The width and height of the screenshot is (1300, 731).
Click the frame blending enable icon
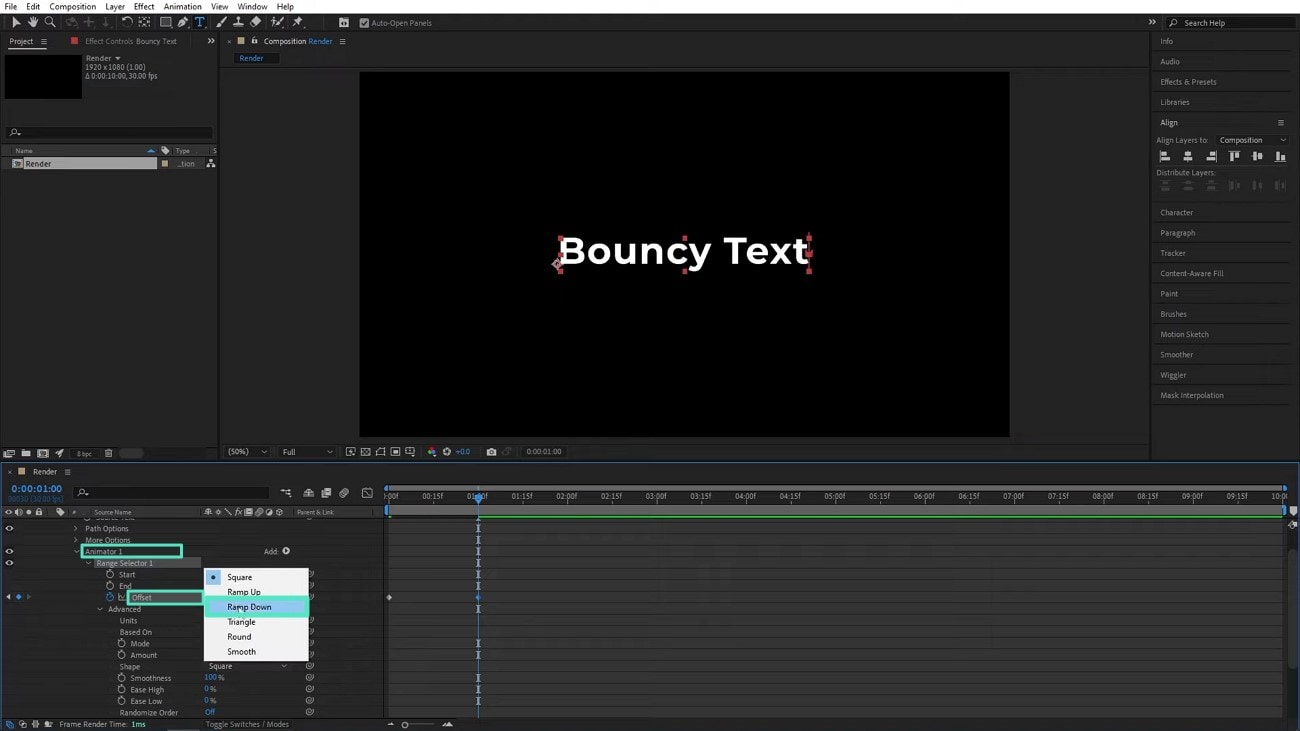[326, 493]
